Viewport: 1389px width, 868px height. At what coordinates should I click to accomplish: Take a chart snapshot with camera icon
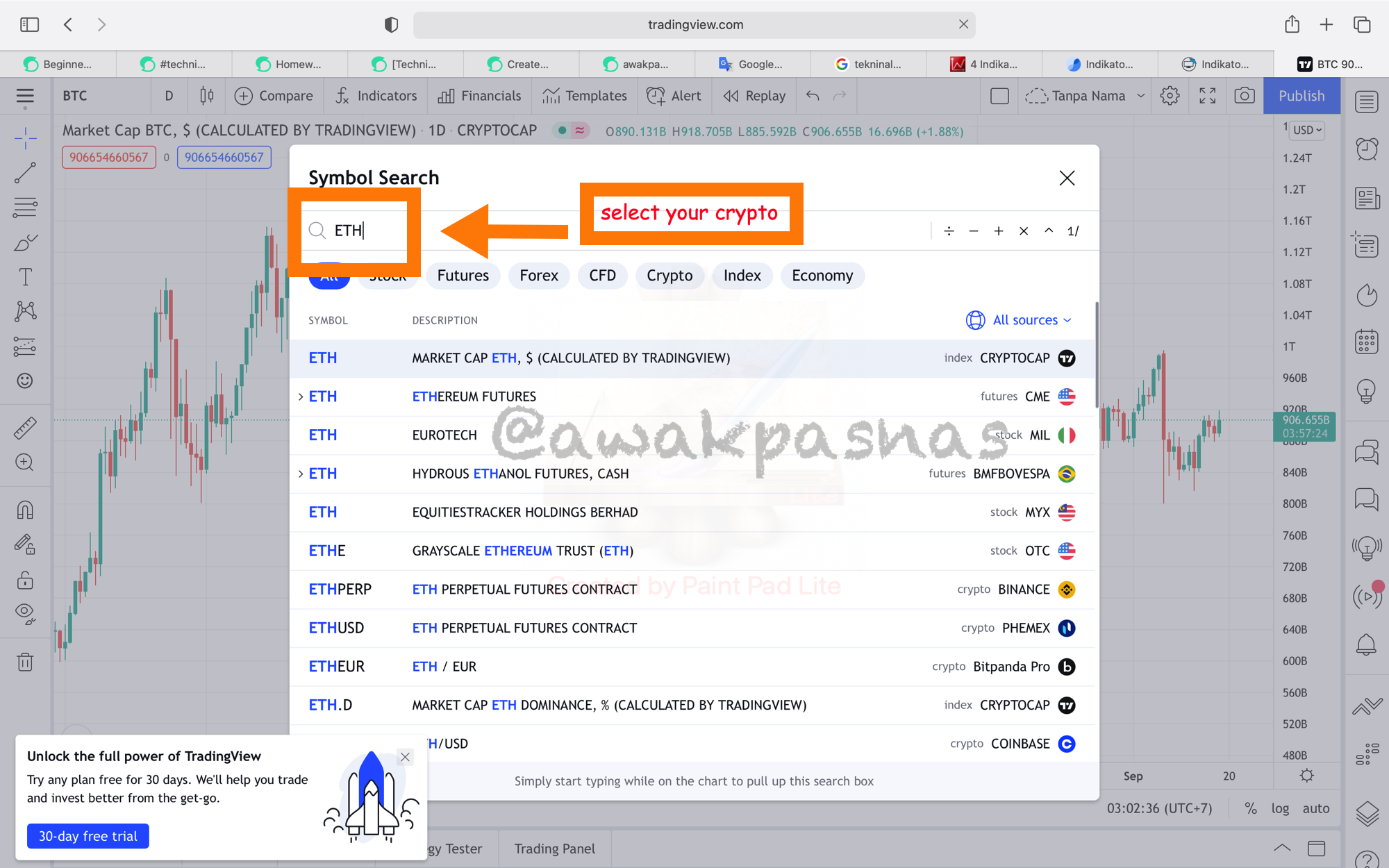[1245, 96]
